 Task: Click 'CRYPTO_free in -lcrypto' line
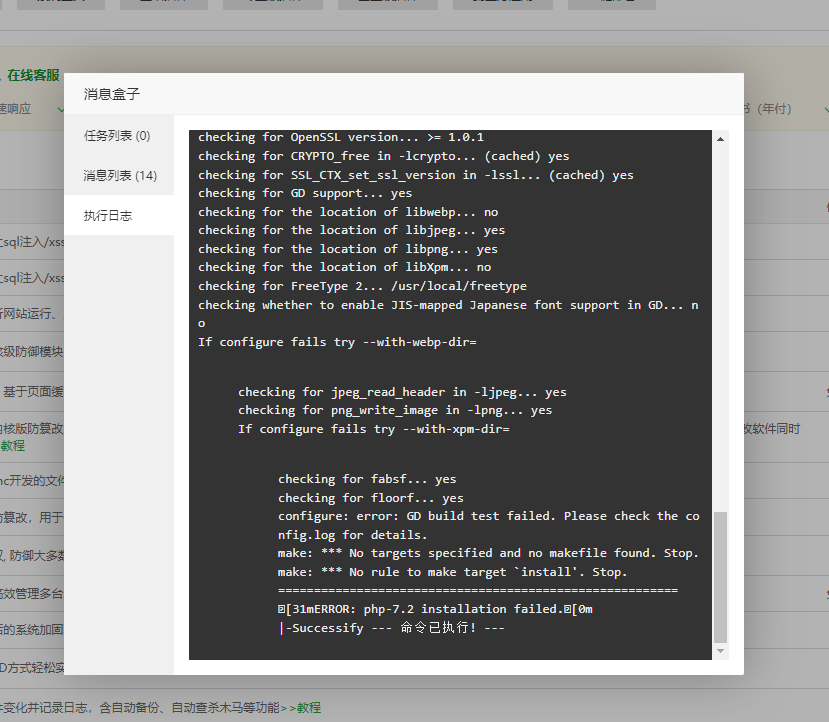coord(384,156)
